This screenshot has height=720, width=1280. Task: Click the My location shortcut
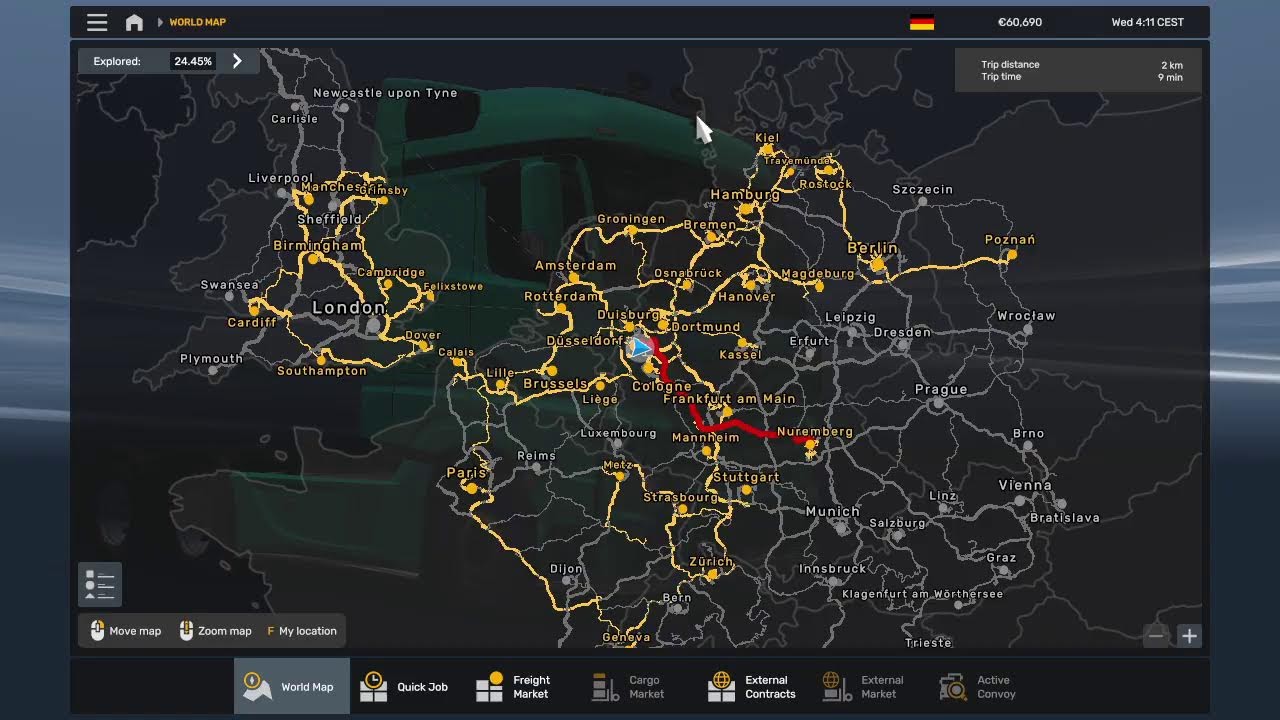[301, 631]
